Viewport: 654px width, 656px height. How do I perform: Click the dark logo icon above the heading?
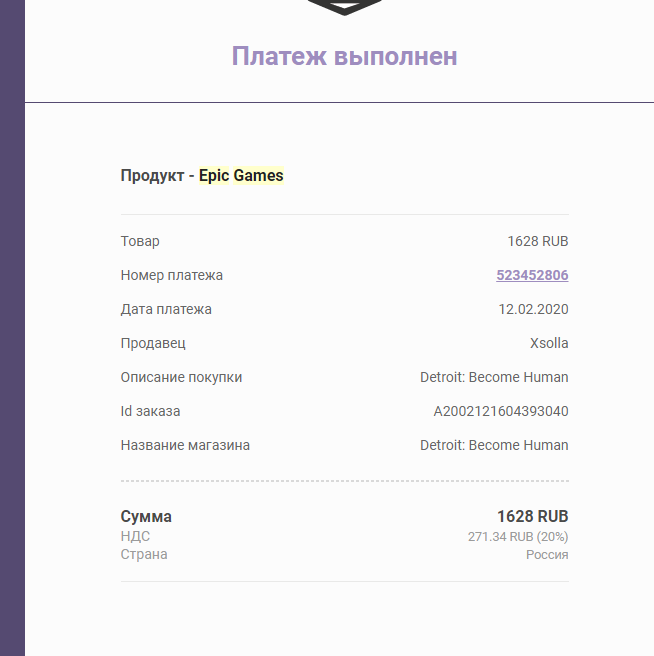pos(344,8)
